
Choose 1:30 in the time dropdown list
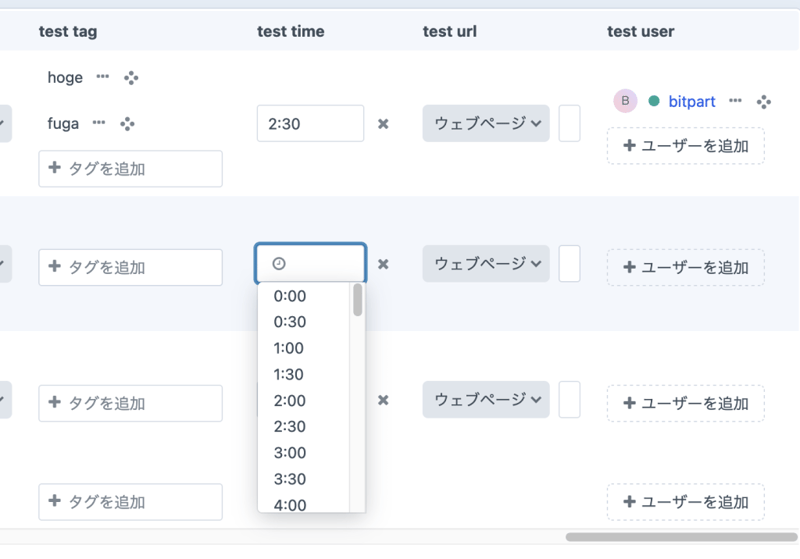pos(290,374)
